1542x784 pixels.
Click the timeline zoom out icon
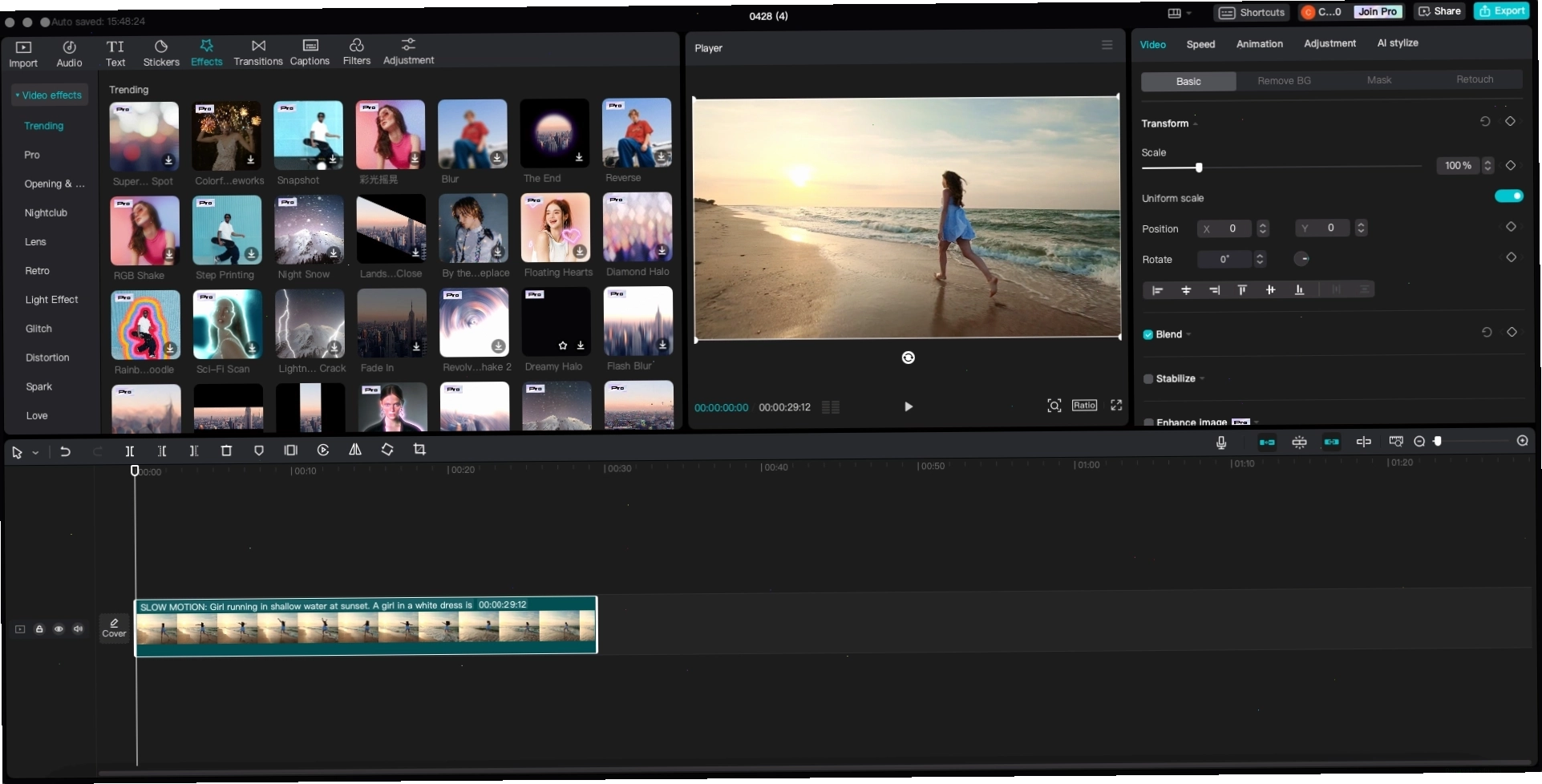pyautogui.click(x=1419, y=442)
